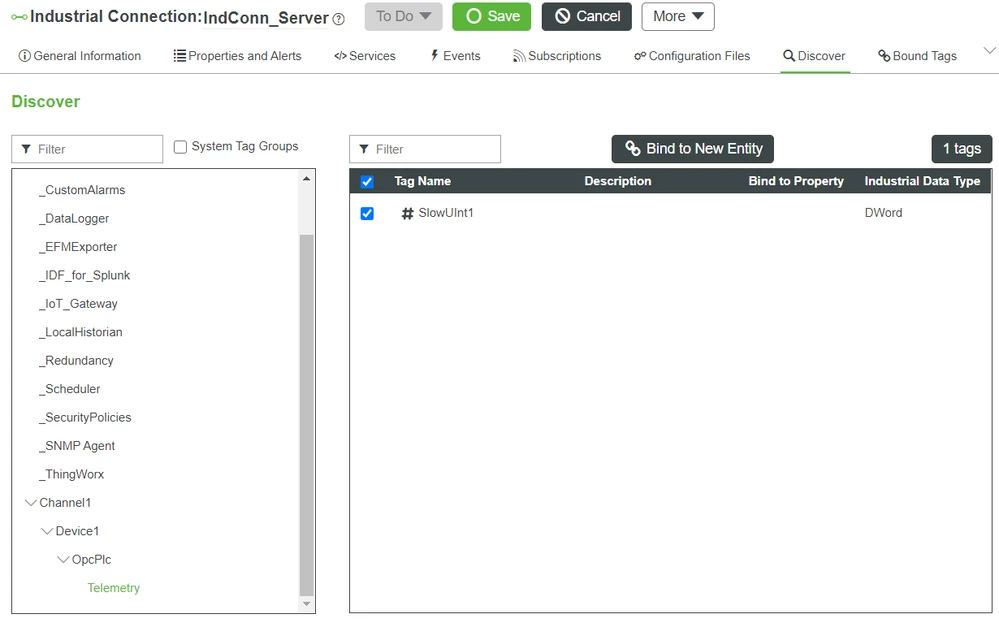Switch to Configuration Files tab
999x623 pixels.
pos(692,56)
